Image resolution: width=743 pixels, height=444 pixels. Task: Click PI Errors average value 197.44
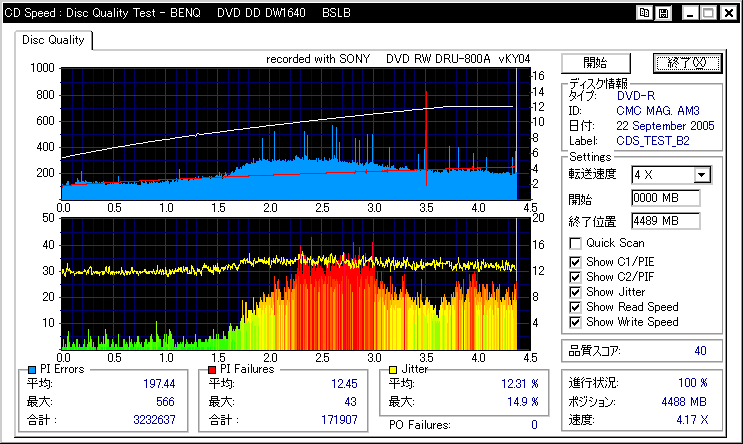coord(159,384)
